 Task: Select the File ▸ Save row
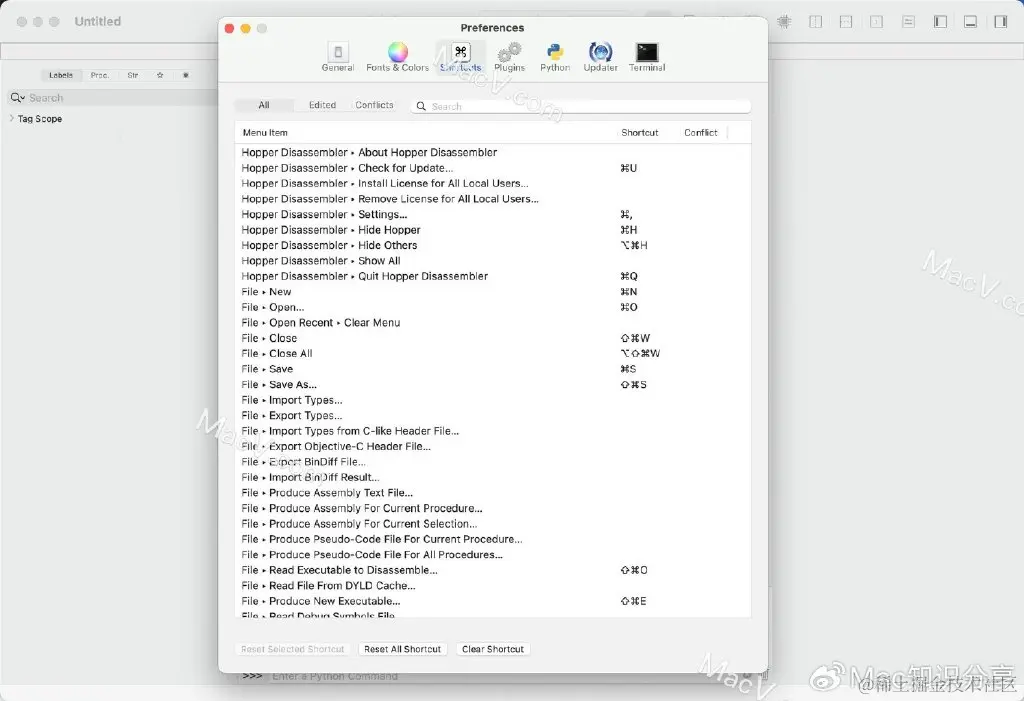point(493,369)
